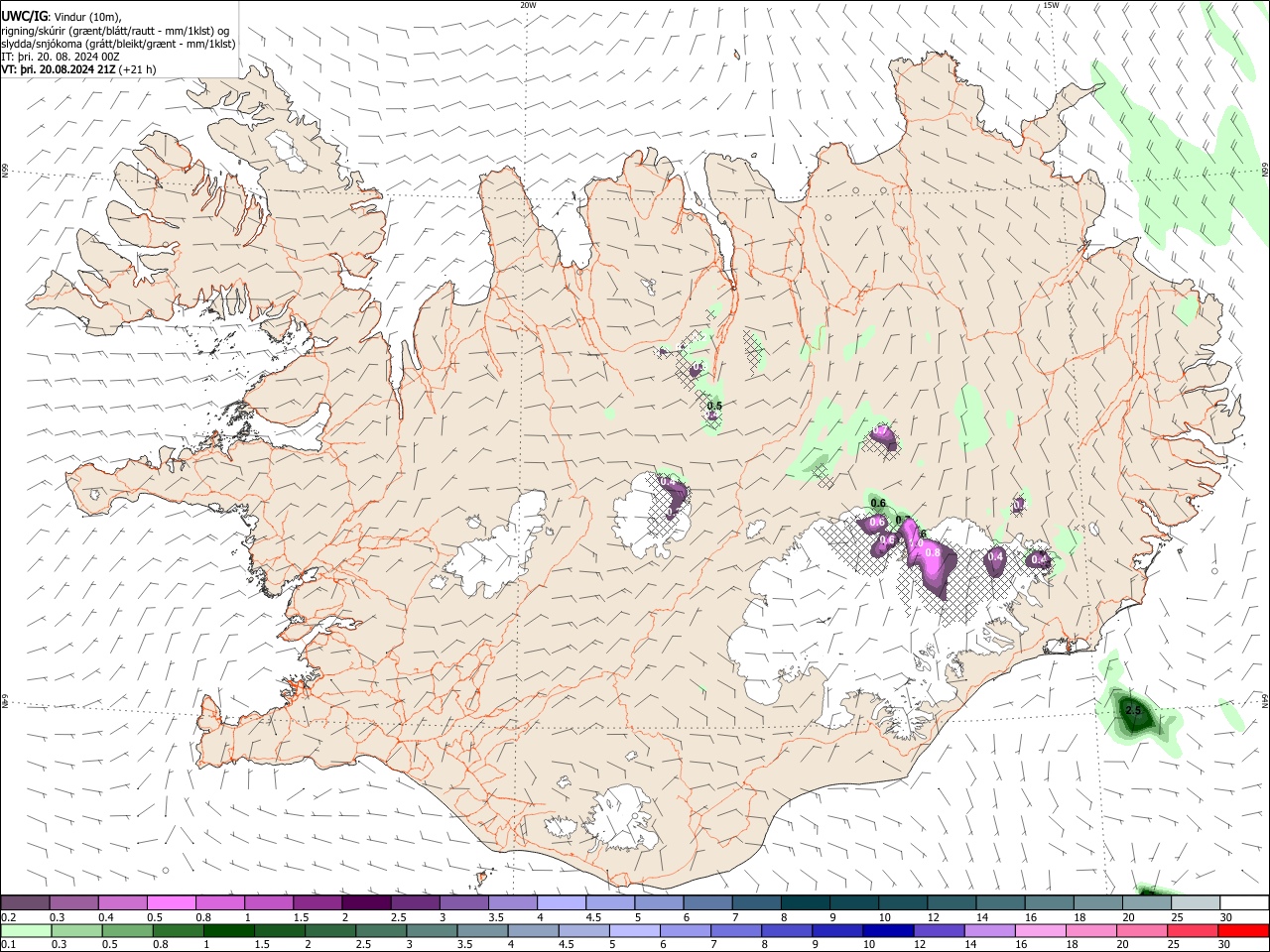1270x952 pixels.
Task: Click the '30' label under the white snow swatch
Action: (1226, 917)
